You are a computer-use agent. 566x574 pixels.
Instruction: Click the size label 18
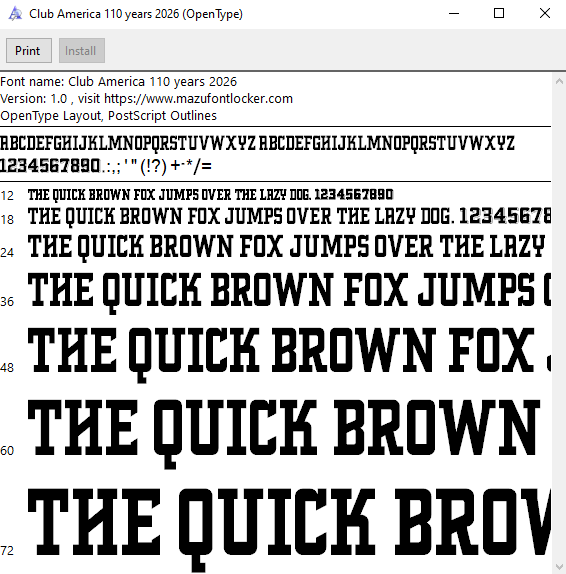point(7,219)
